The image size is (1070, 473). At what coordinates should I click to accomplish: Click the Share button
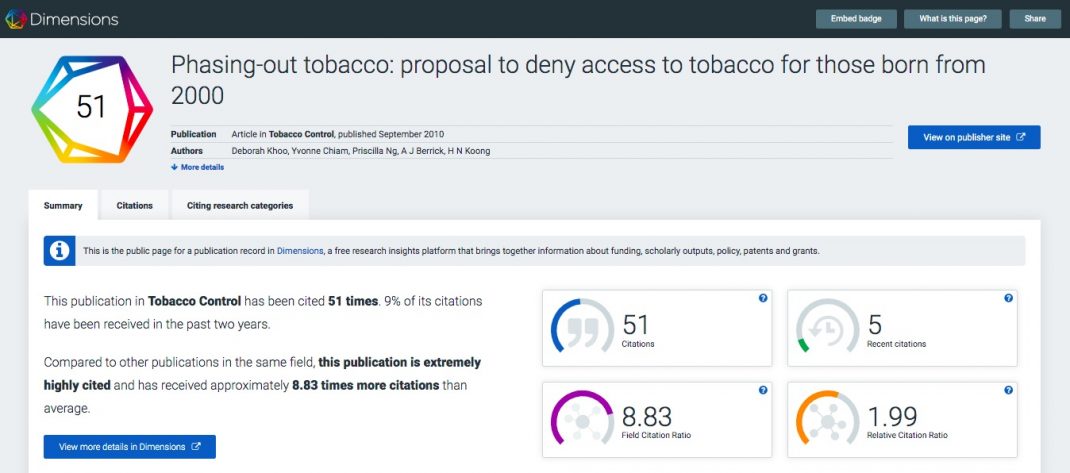pyautogui.click(x=1034, y=19)
